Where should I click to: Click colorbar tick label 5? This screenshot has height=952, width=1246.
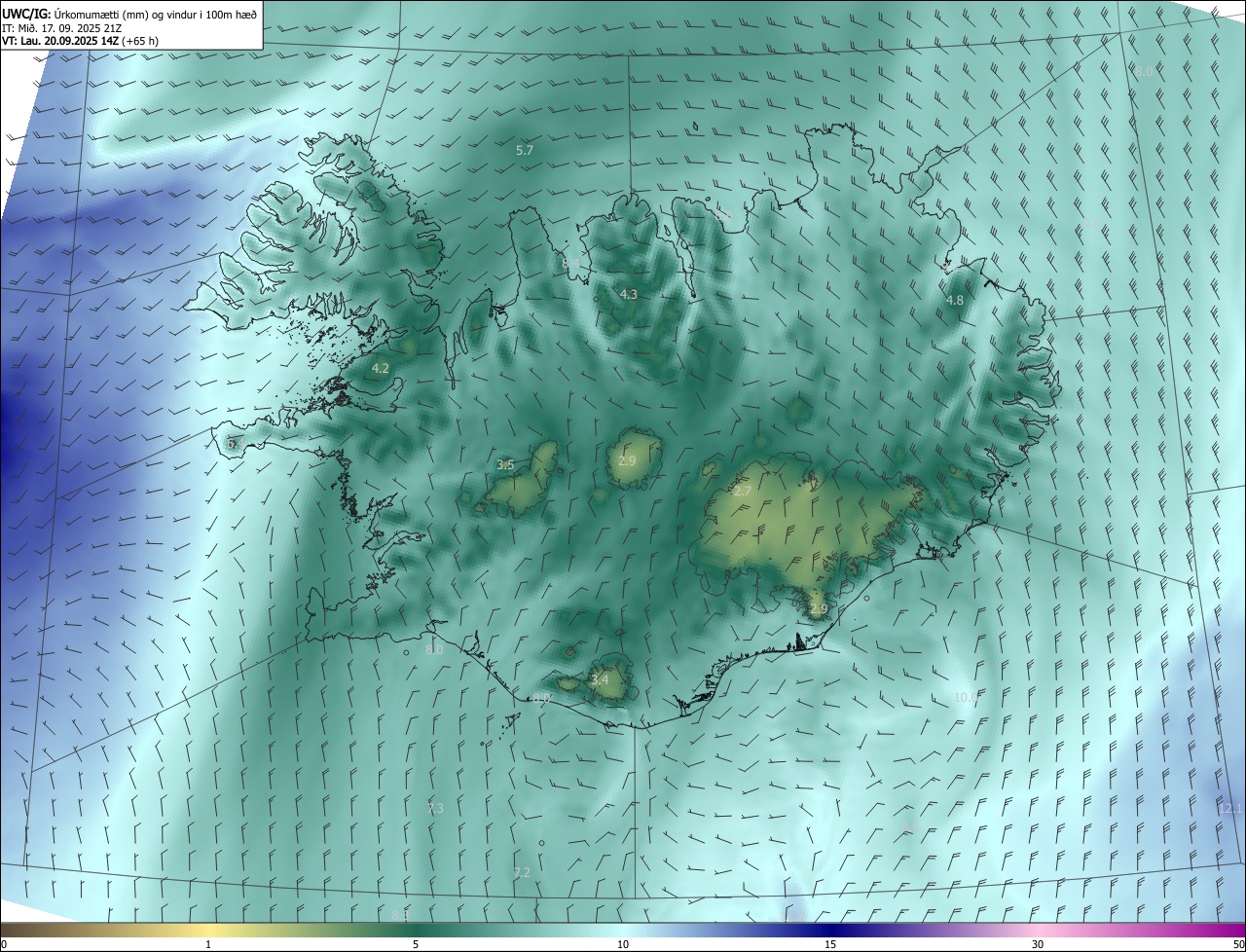(x=416, y=945)
